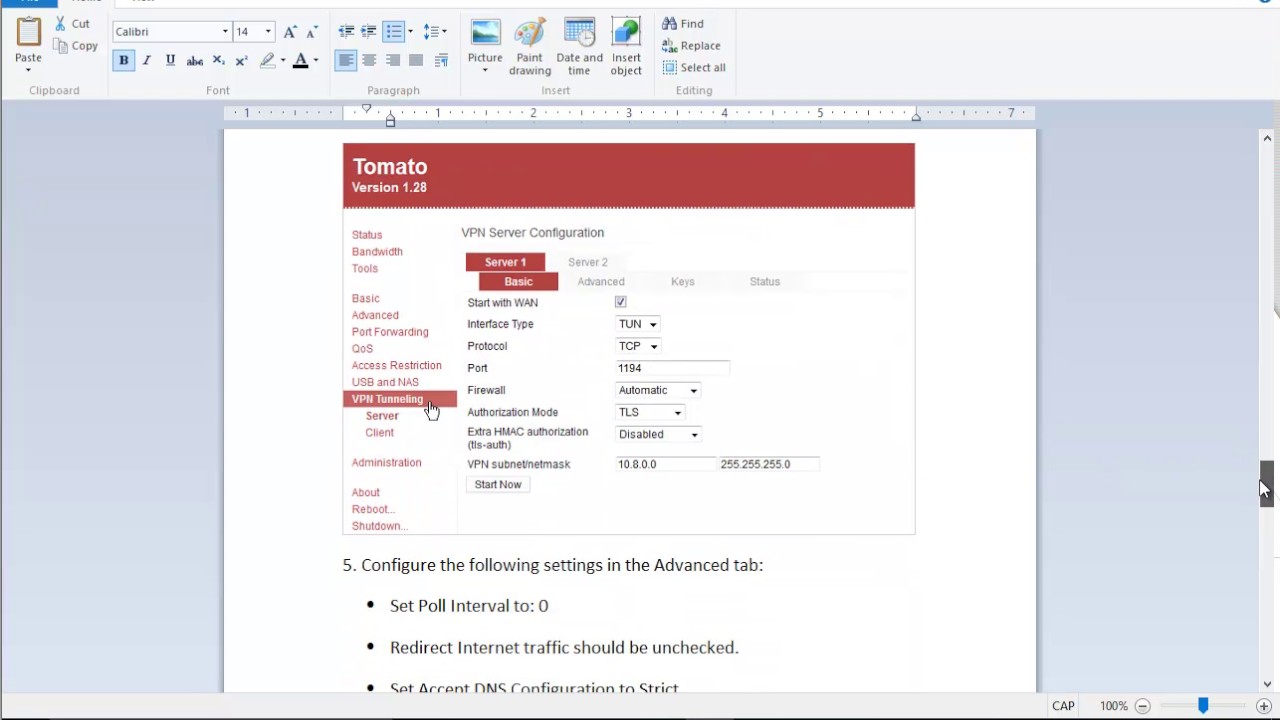
Task: Zoom out with the minus button
Action: pos(1142,706)
